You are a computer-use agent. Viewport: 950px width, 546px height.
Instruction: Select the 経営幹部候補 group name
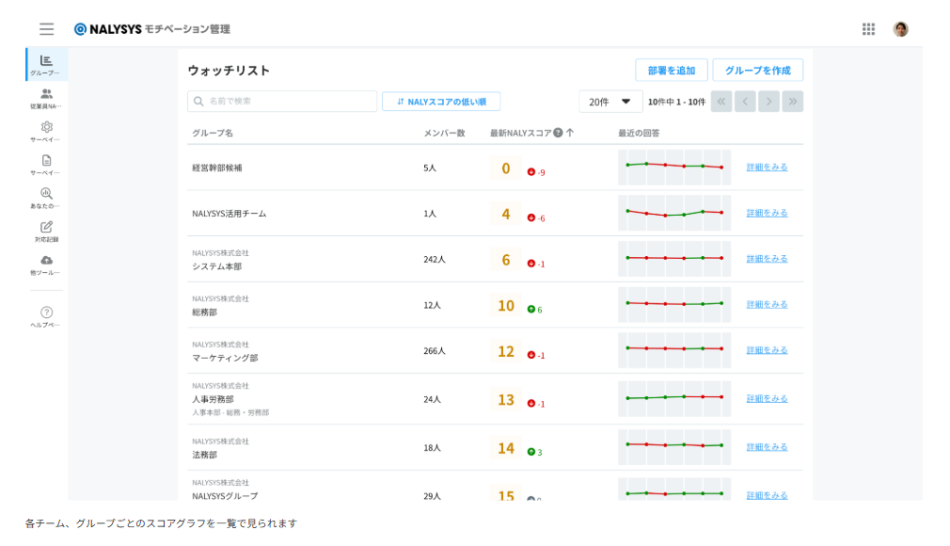click(217, 168)
